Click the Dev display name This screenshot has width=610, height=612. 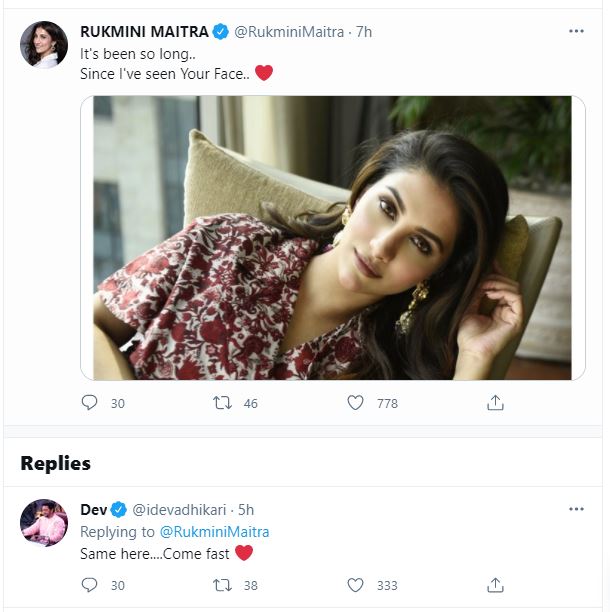tap(92, 510)
